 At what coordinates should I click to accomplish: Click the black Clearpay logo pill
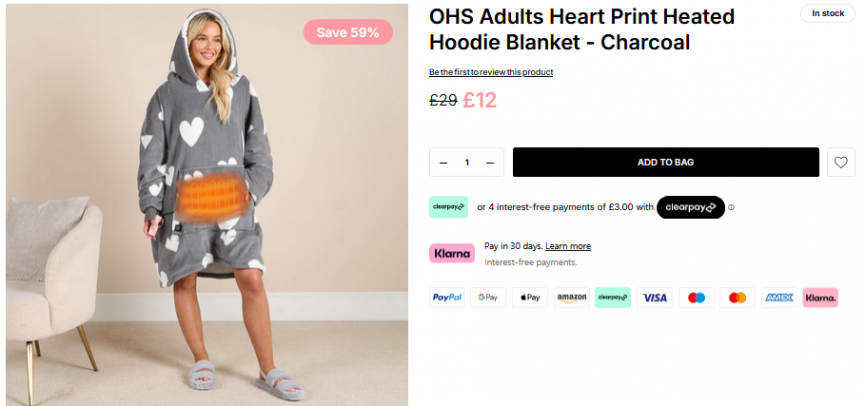coord(690,207)
